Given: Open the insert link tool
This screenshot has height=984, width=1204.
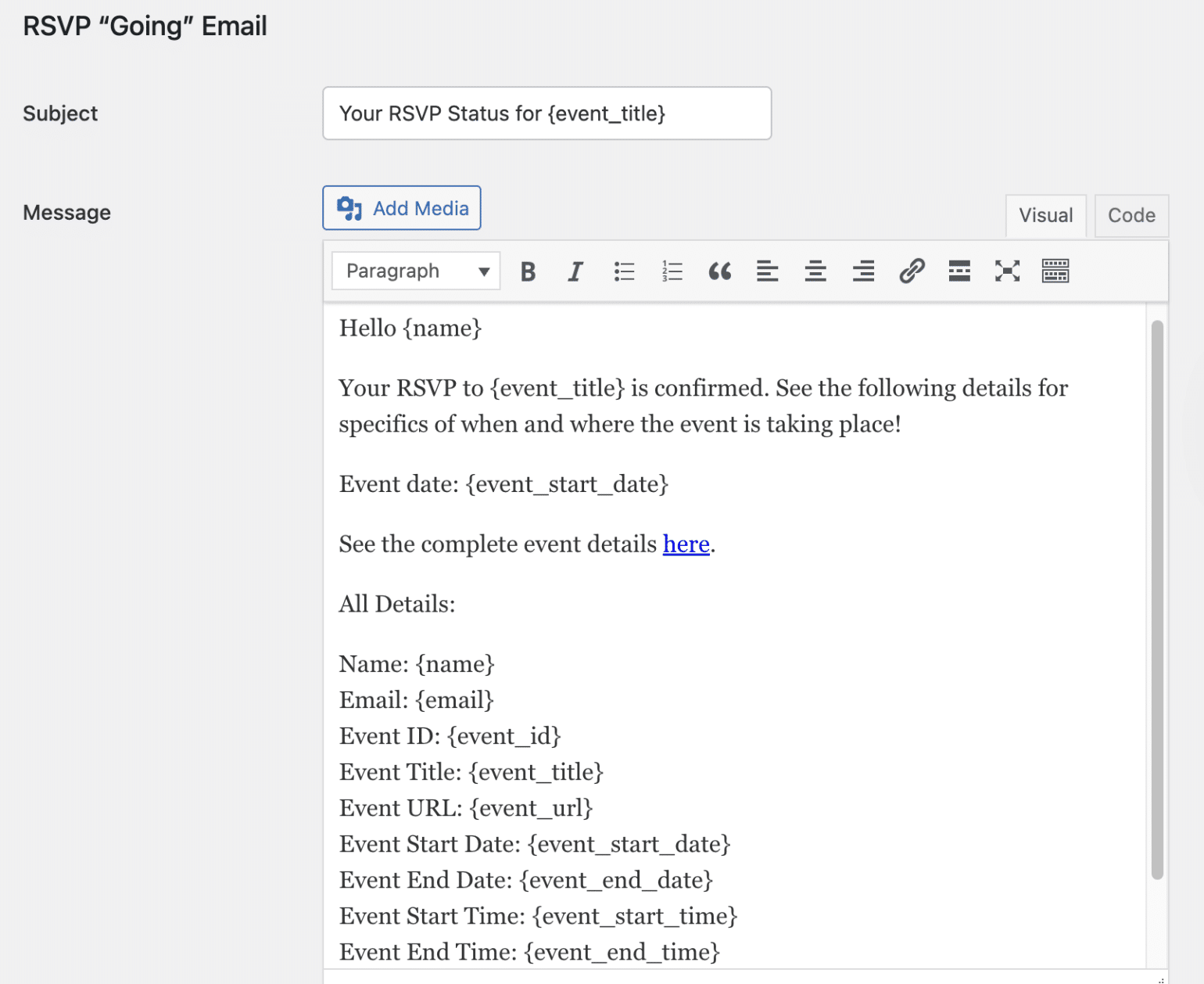Looking at the screenshot, I should point(912,271).
